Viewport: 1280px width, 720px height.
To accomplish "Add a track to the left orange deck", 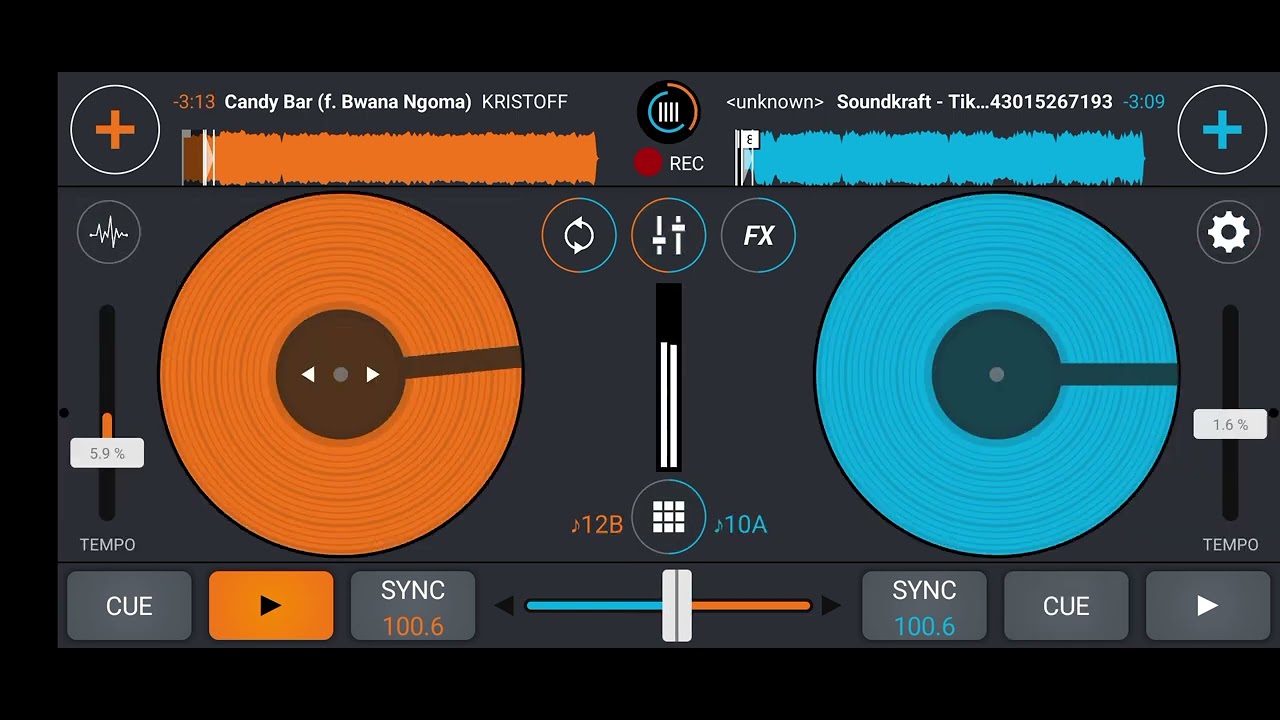I will 115,130.
